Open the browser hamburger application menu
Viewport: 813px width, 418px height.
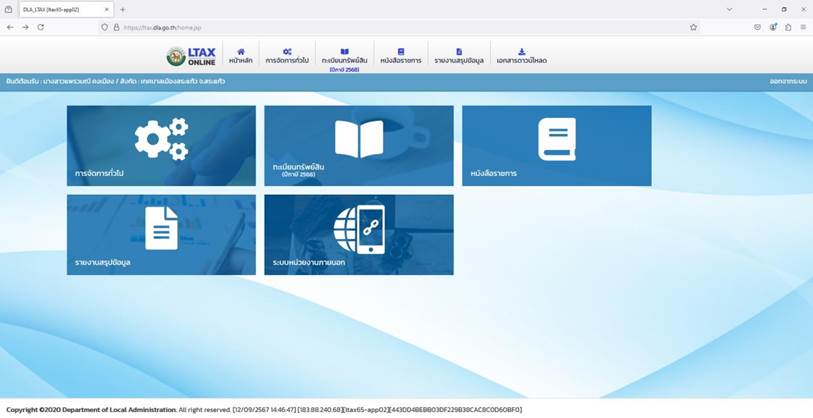pyautogui.click(x=803, y=27)
